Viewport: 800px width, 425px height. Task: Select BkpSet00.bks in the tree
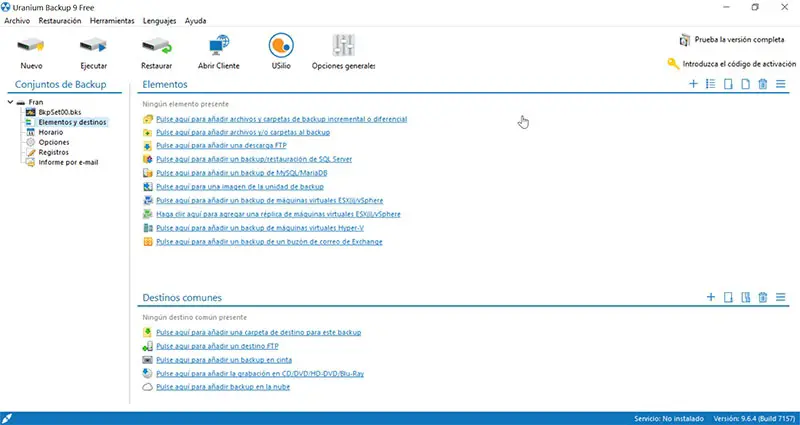[x=60, y=112]
